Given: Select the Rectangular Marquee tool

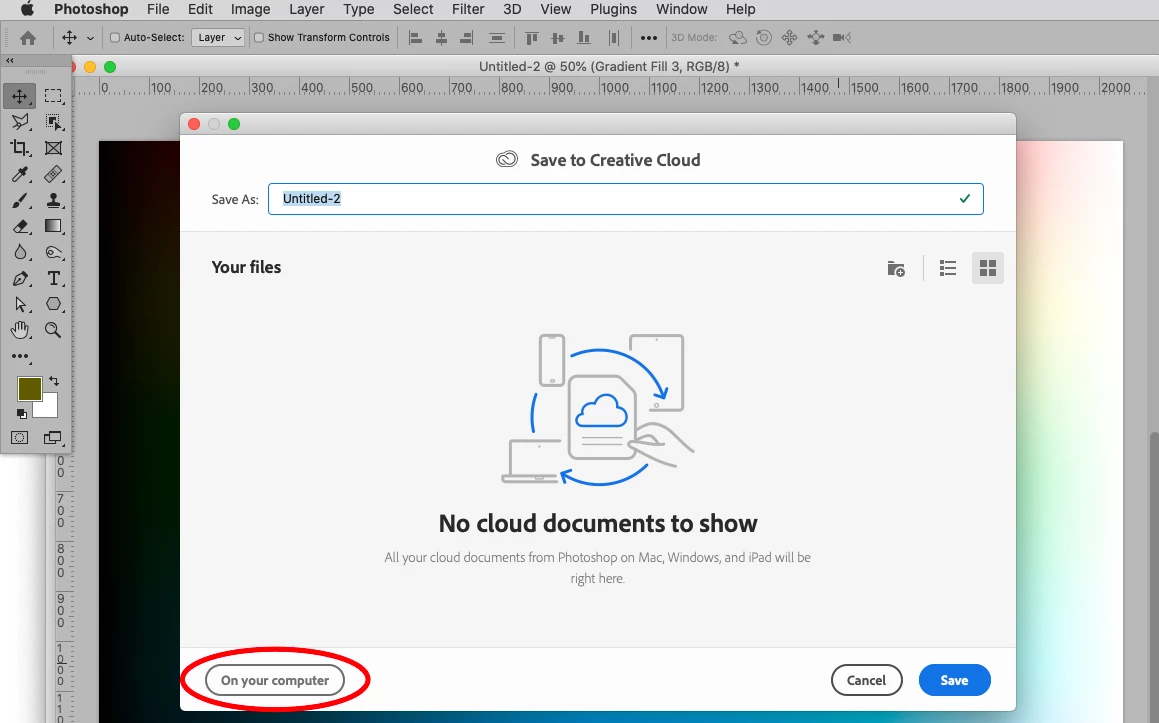Looking at the screenshot, I should (x=52, y=96).
